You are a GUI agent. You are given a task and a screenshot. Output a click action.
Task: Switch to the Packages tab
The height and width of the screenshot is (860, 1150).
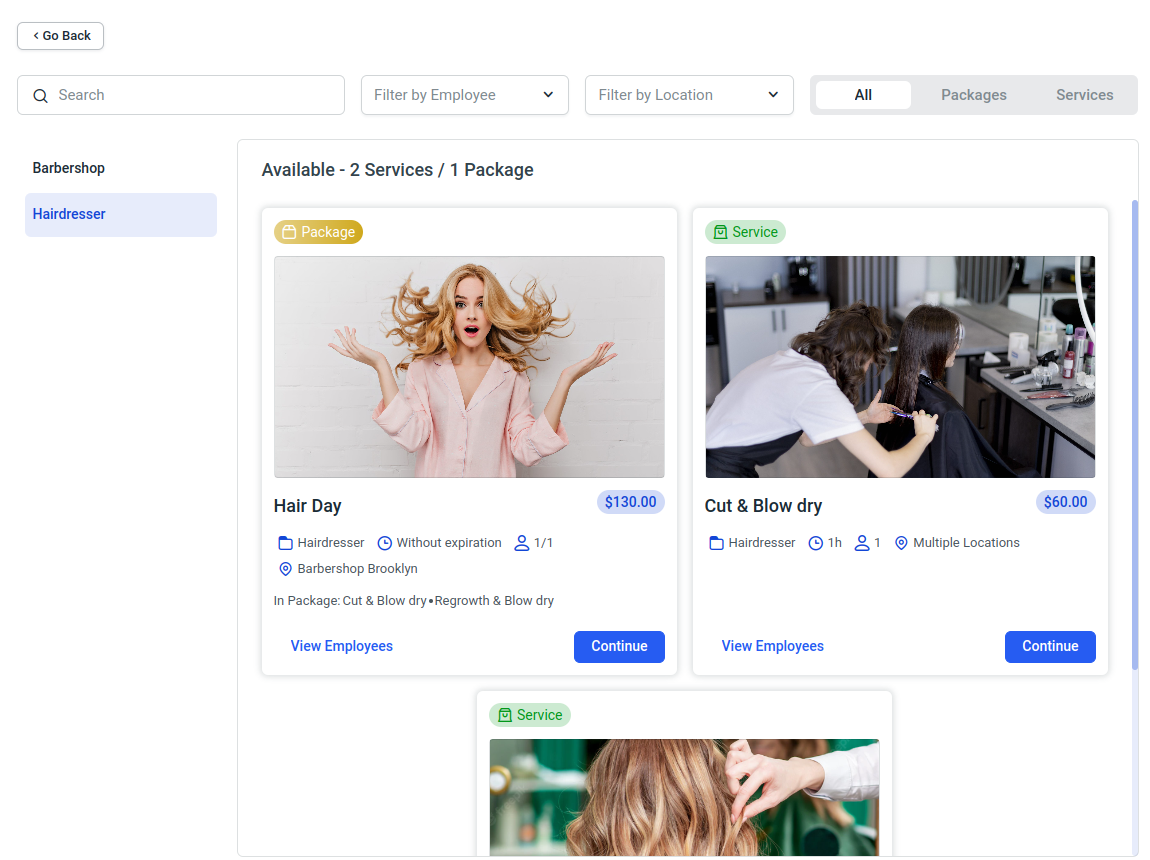[973, 95]
